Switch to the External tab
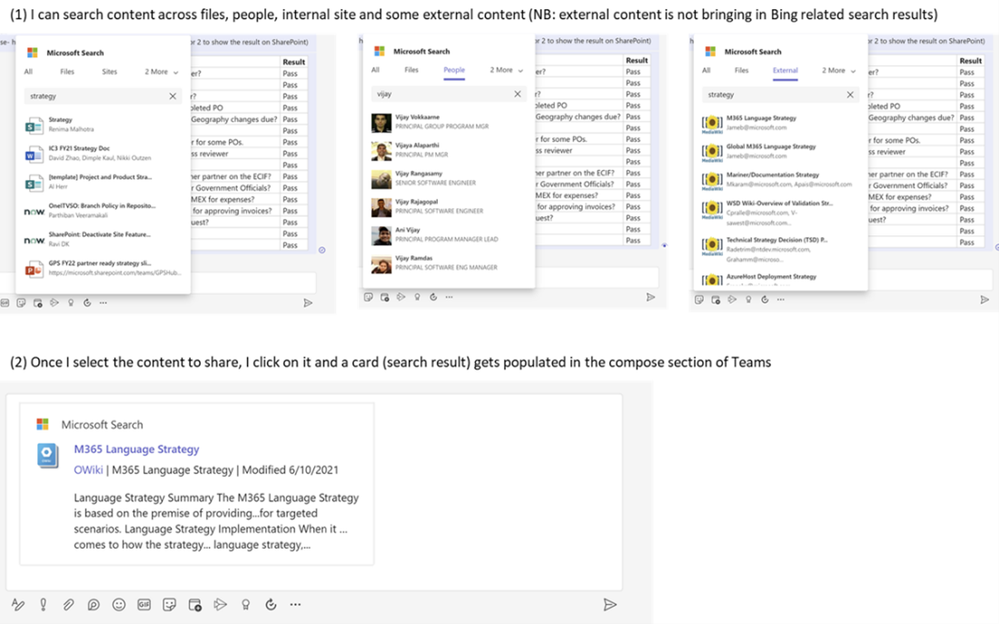This screenshot has width=999, height=624. 785,71
